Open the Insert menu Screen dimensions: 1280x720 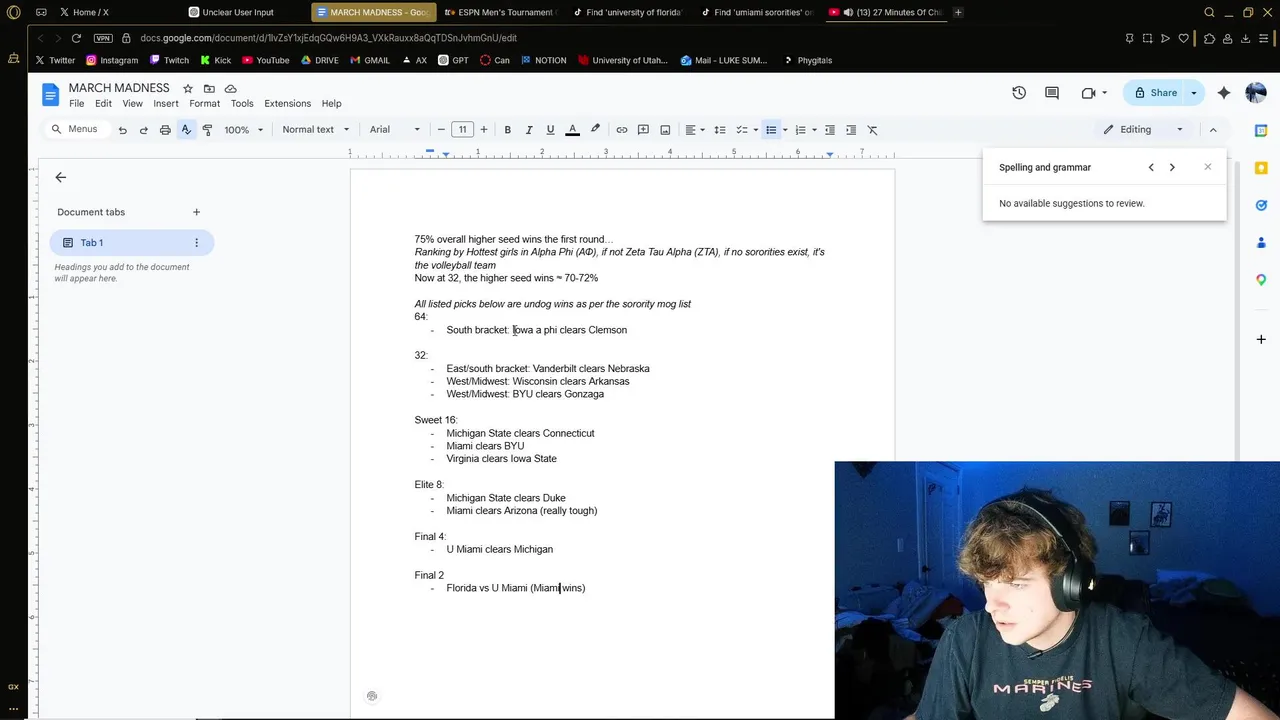[x=166, y=104]
